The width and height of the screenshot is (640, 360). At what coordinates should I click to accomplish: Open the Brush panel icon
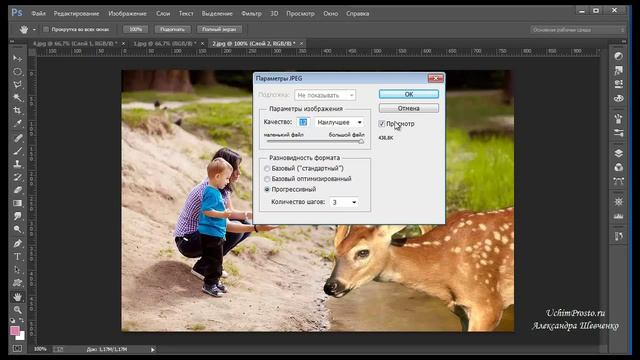(x=619, y=119)
